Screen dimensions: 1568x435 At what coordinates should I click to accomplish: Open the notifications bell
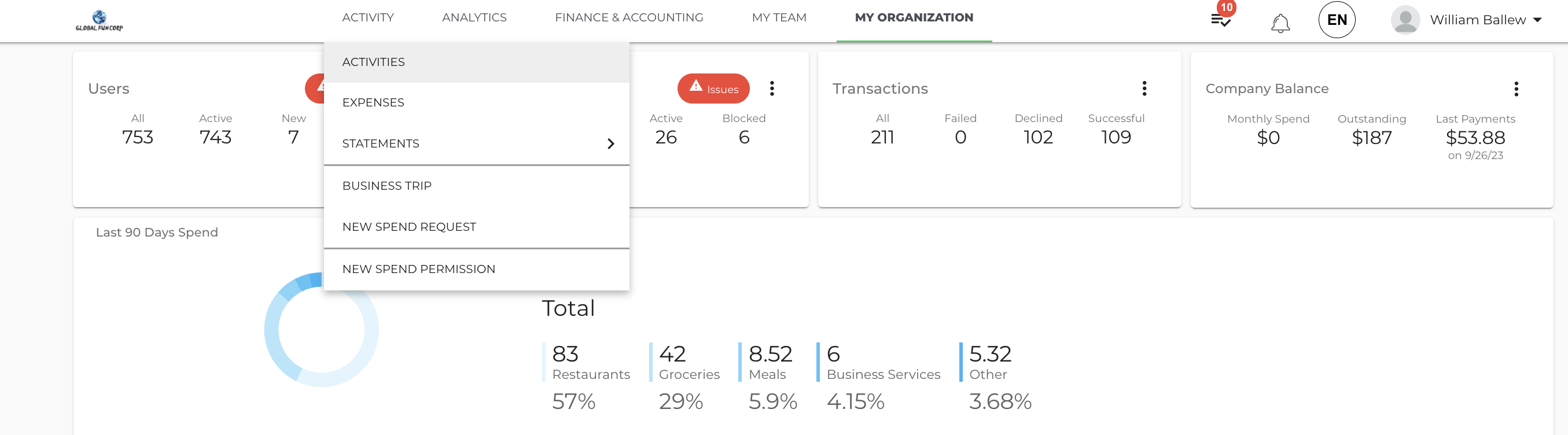[1280, 23]
